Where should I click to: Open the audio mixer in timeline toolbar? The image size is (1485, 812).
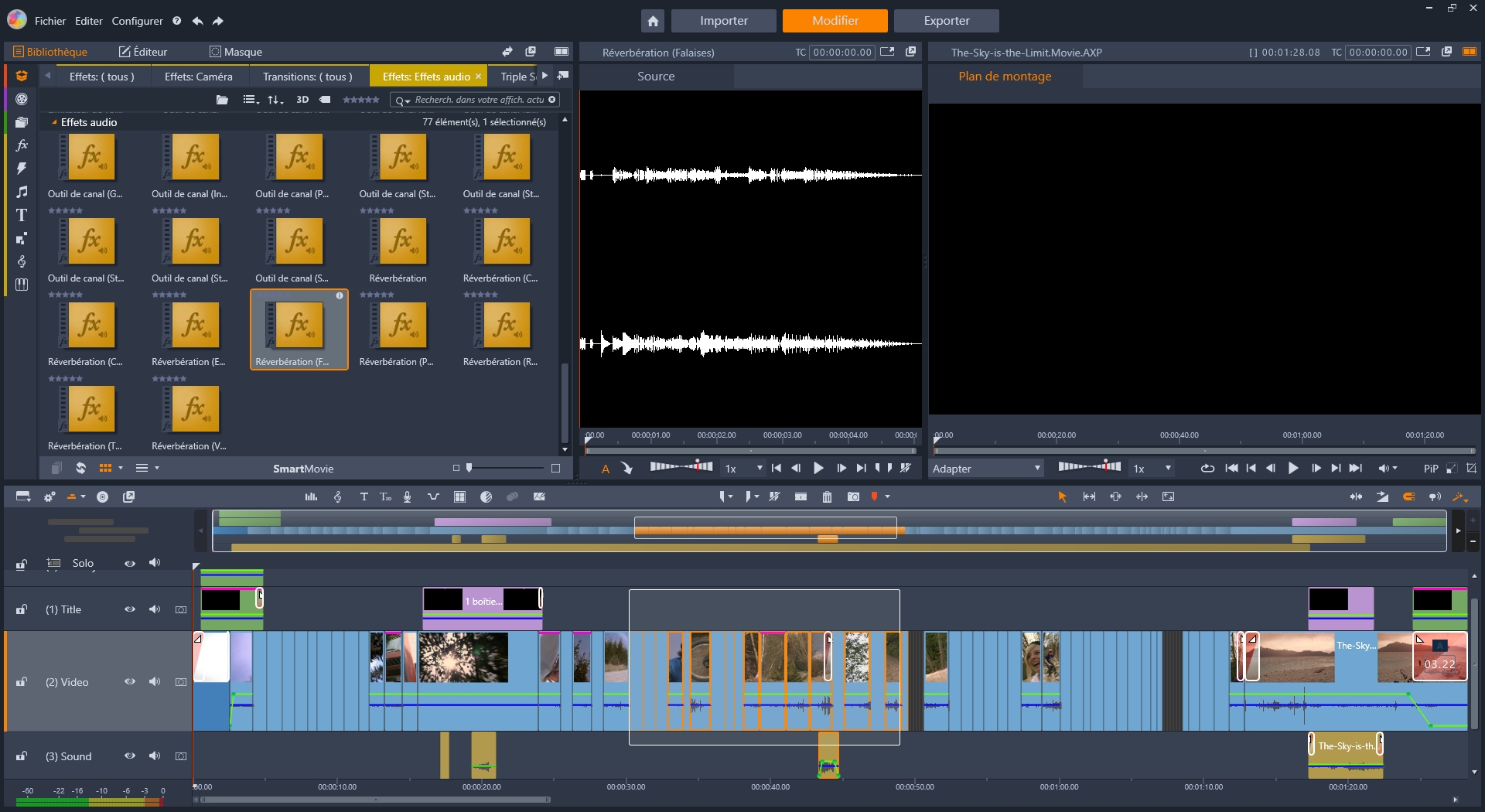point(311,497)
